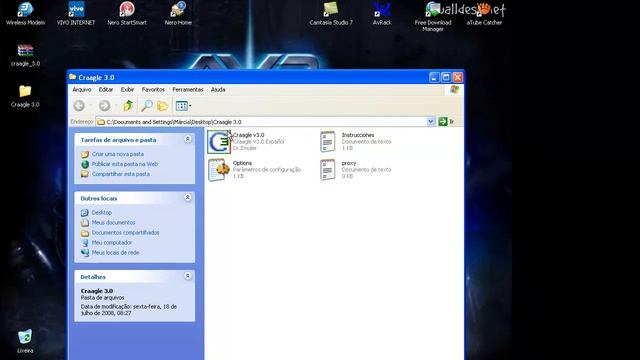Viewport: 640px width, 360px height.
Task: Open Meu computador link
Action: coord(111,242)
